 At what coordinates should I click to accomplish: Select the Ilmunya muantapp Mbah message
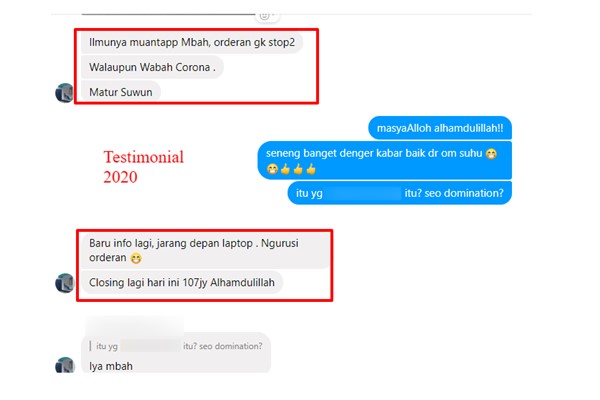[x=192, y=42]
